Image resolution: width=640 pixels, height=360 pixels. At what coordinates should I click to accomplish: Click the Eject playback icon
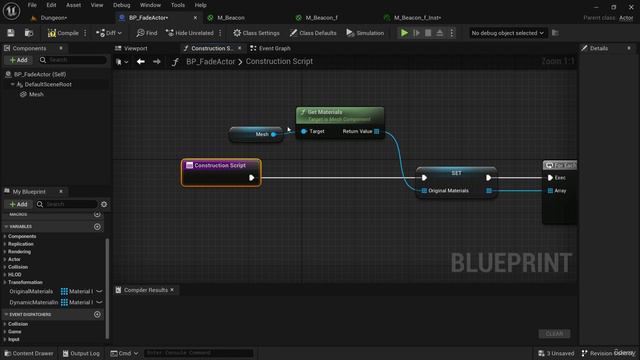coord(440,33)
